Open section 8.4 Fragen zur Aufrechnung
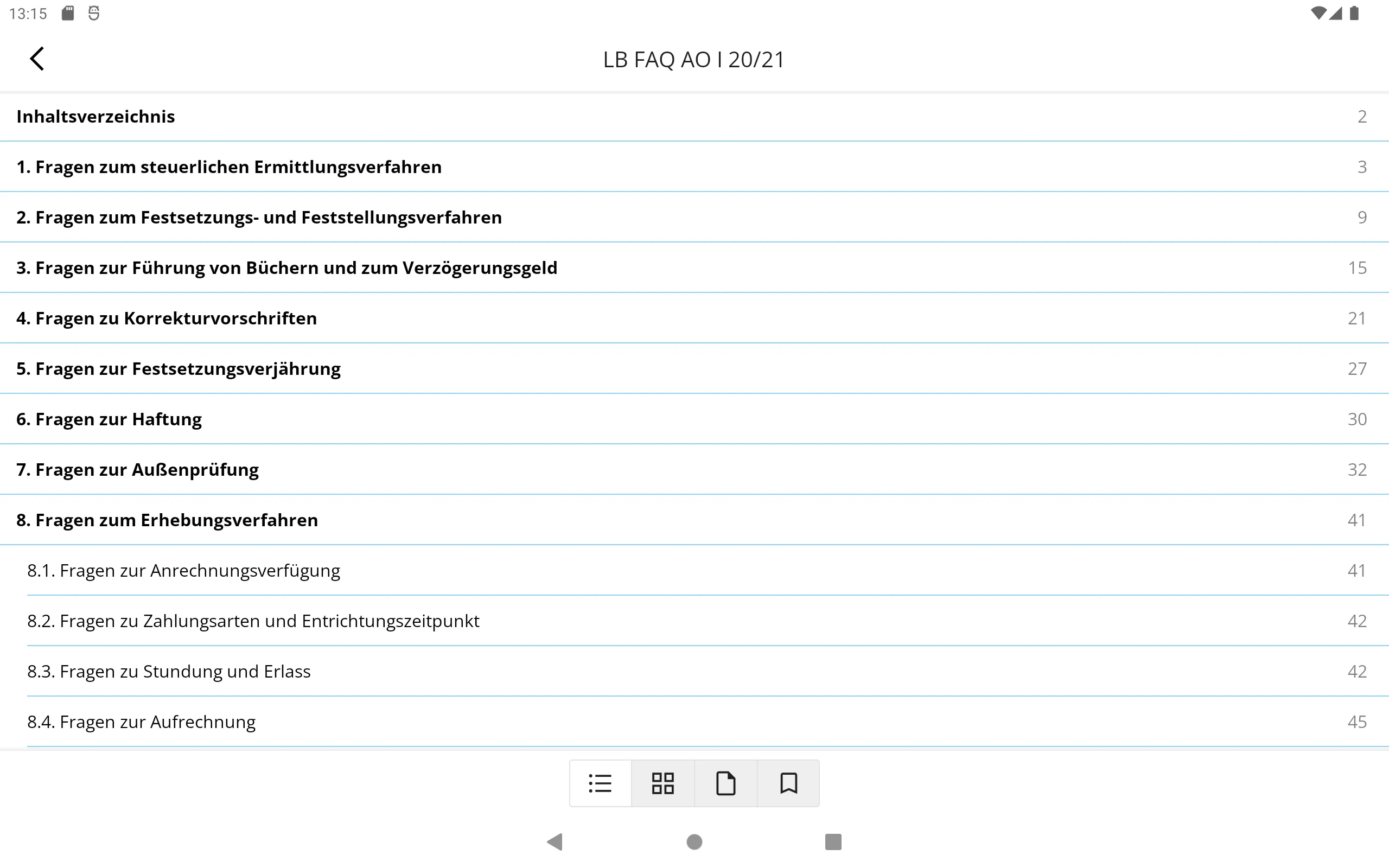This screenshot has height=868, width=1389. tap(694, 722)
